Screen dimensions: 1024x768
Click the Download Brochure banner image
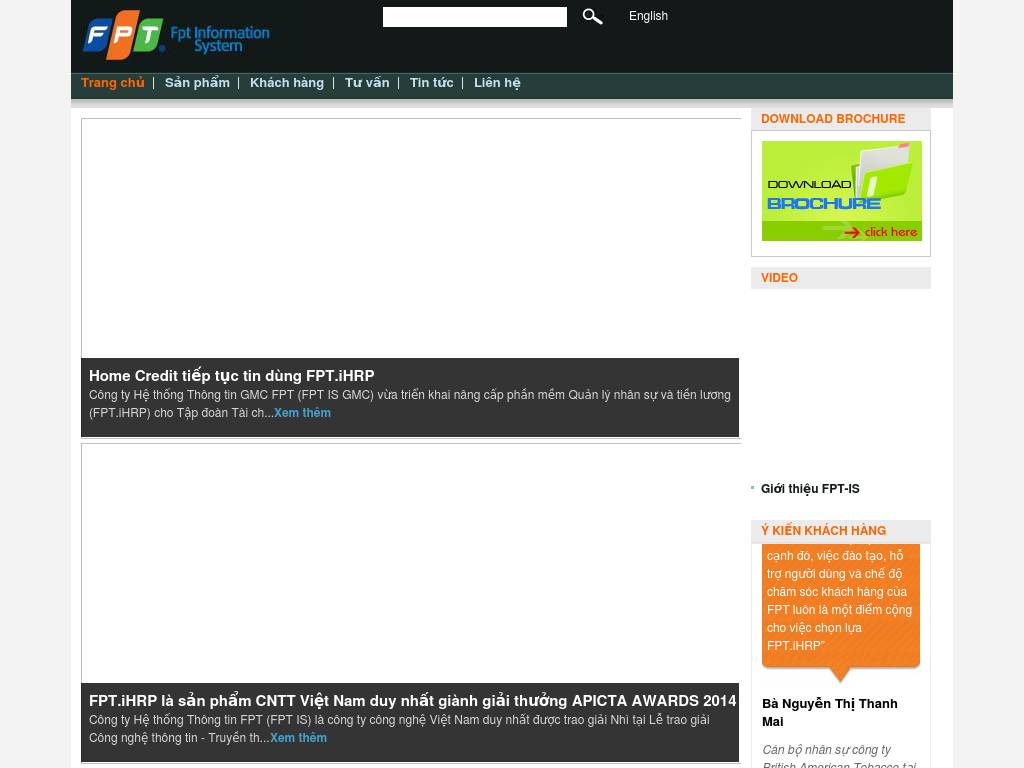841,191
